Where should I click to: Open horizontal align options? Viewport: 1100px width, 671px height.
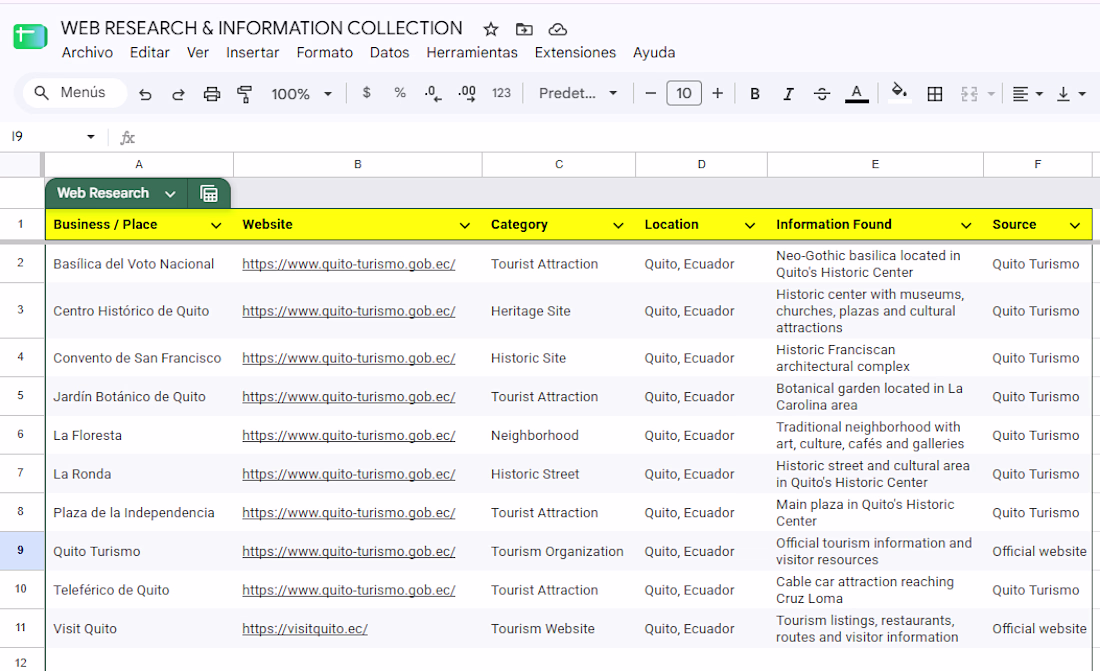1028,93
